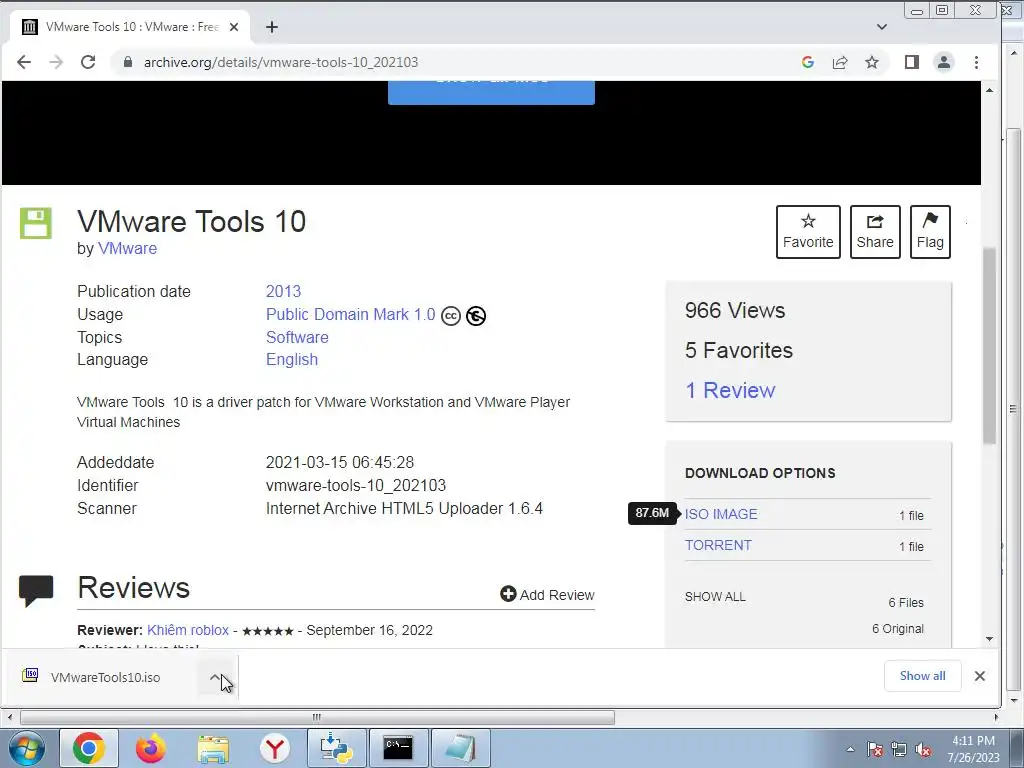The image size is (1024, 768).
Task: Expand the VMwareTools10.iso download options chevron
Action: click(x=216, y=677)
